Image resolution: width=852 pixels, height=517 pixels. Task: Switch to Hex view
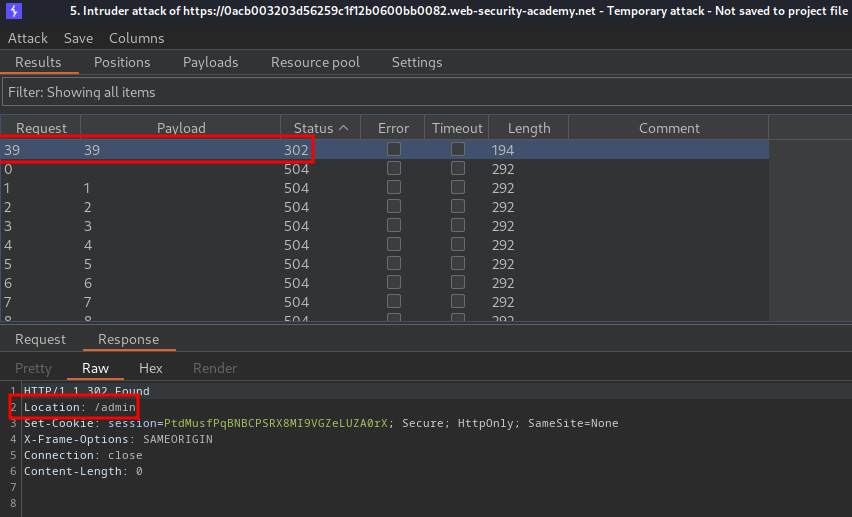click(151, 368)
